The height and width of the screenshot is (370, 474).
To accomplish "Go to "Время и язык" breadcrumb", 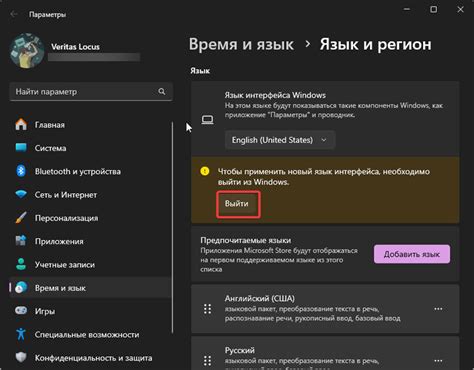I will click(x=241, y=44).
